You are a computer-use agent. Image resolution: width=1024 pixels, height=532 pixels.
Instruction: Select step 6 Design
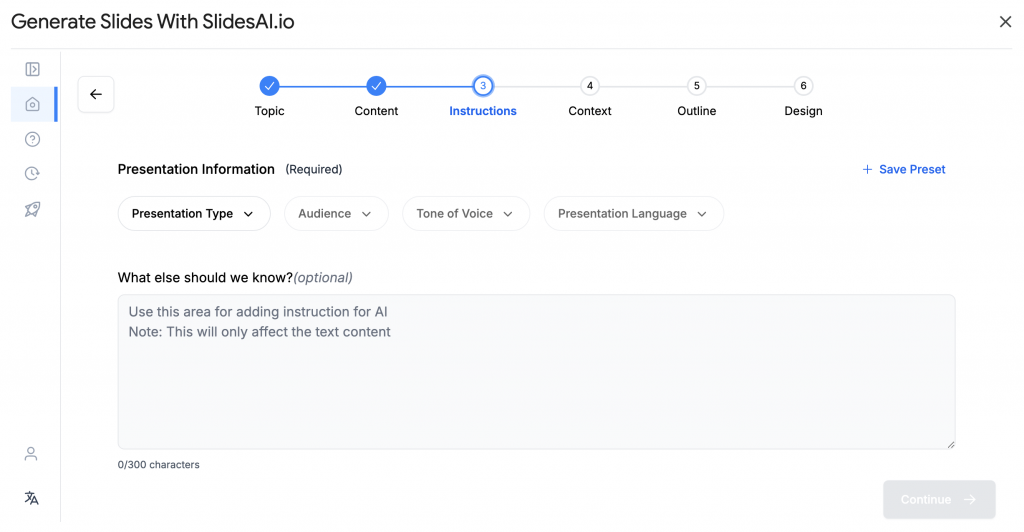[803, 86]
